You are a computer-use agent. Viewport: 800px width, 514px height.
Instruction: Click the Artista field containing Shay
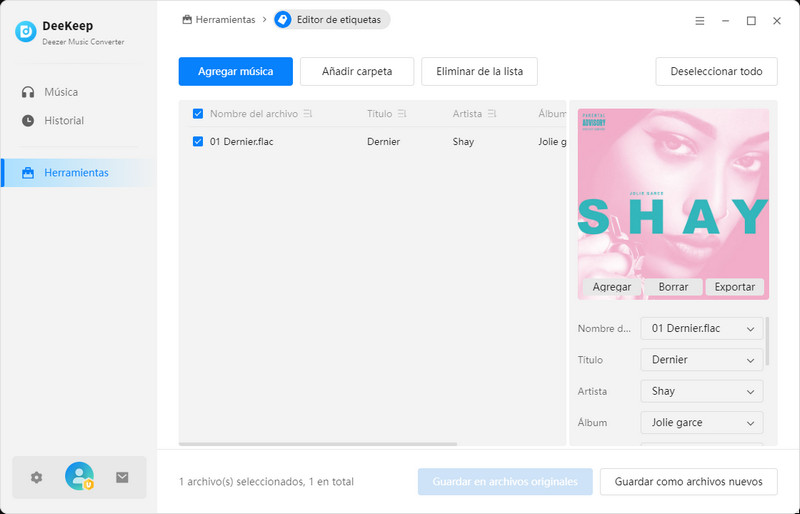[x=702, y=391]
